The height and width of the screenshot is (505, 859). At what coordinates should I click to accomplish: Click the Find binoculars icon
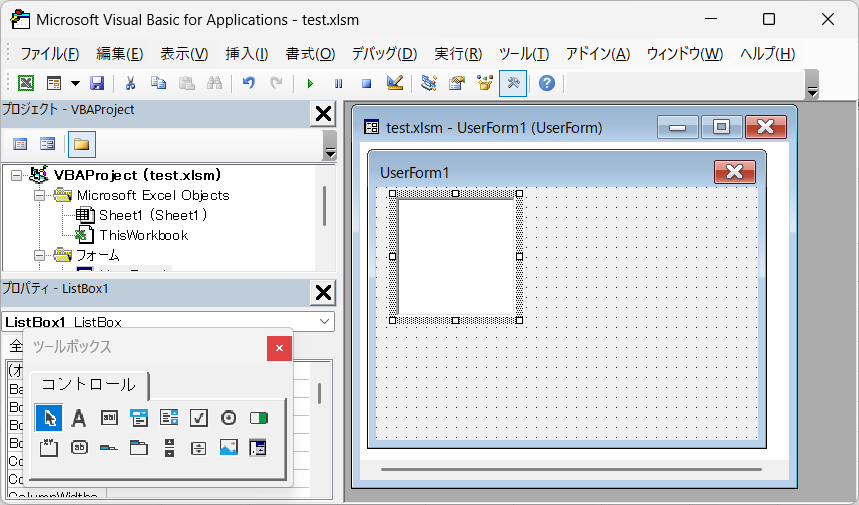click(214, 83)
